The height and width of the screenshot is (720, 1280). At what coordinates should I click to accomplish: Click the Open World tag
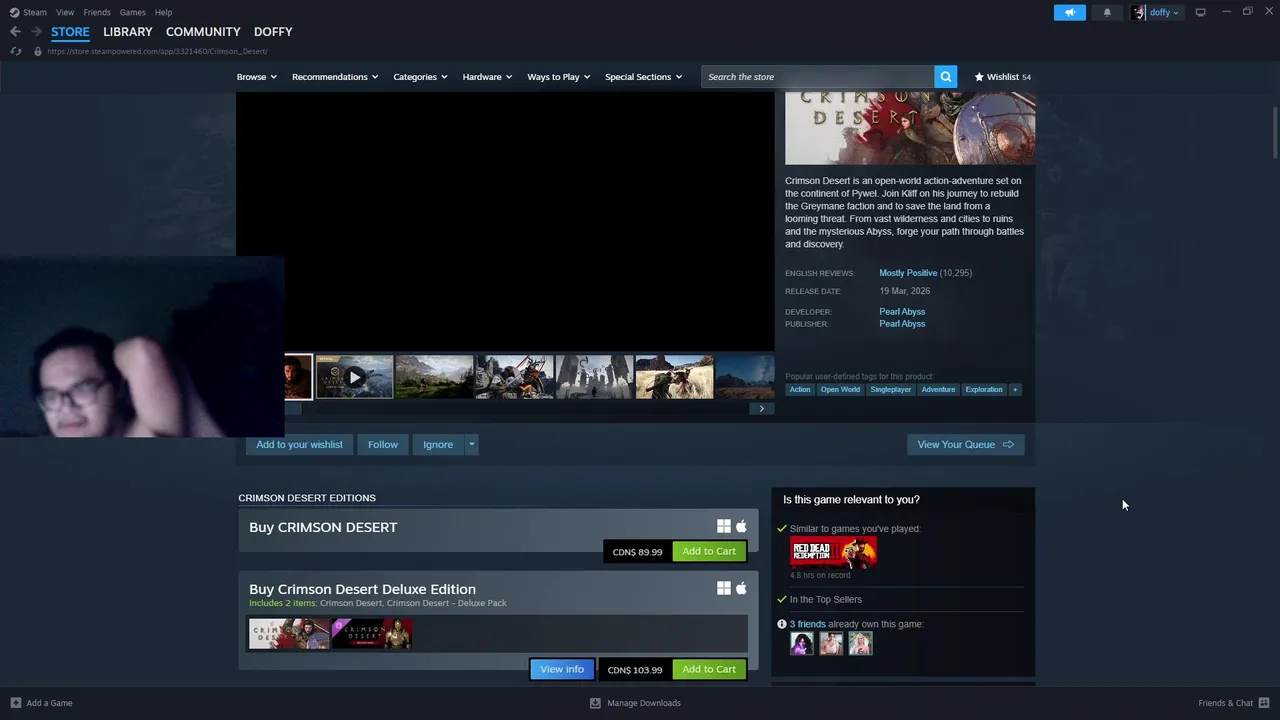click(x=840, y=389)
